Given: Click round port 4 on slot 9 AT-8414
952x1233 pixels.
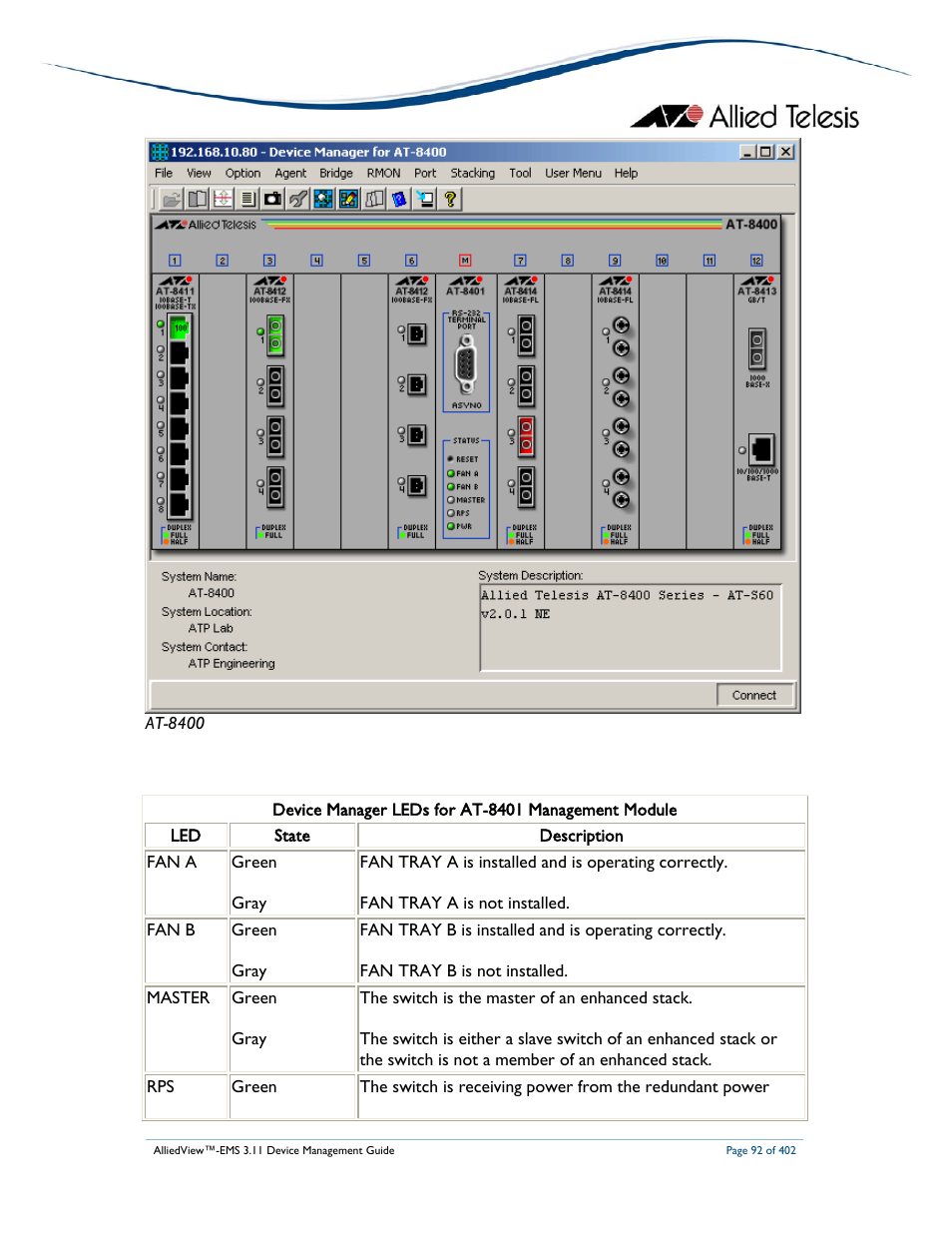Looking at the screenshot, I should (621, 488).
